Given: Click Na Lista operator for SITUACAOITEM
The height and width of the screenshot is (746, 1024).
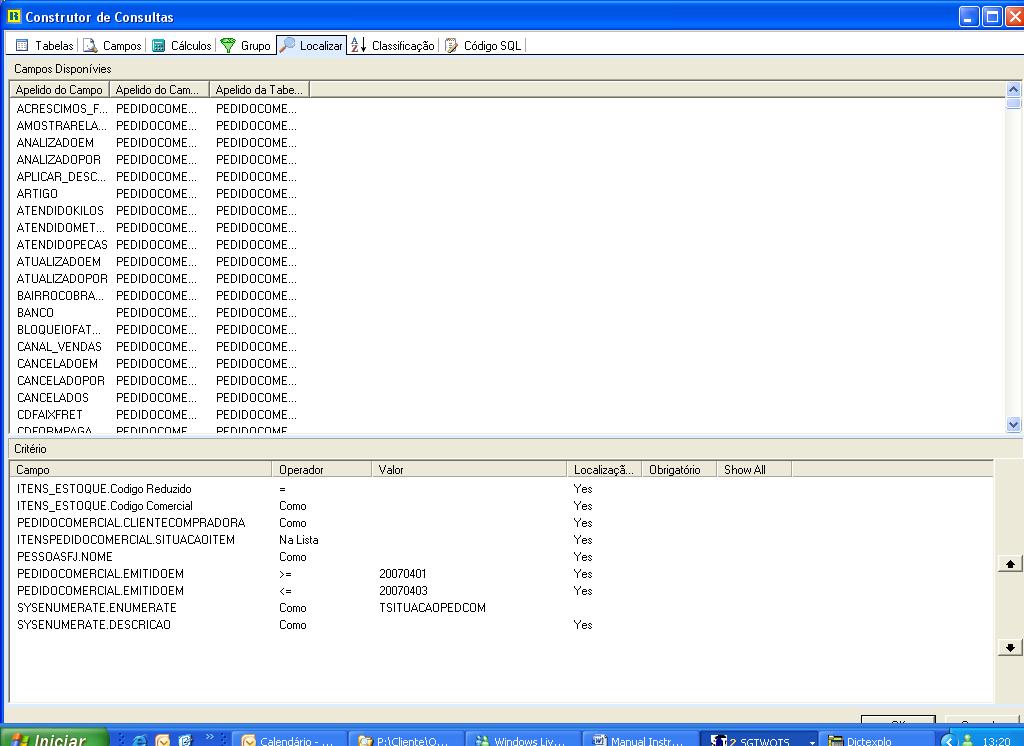Looking at the screenshot, I should click(299, 540).
